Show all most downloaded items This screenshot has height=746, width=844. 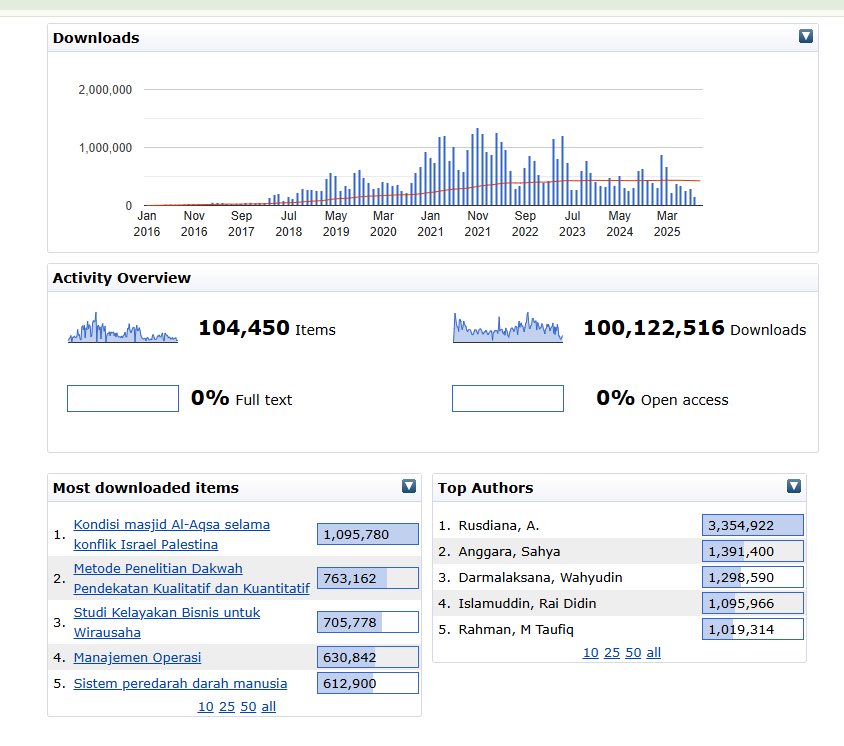click(268, 706)
